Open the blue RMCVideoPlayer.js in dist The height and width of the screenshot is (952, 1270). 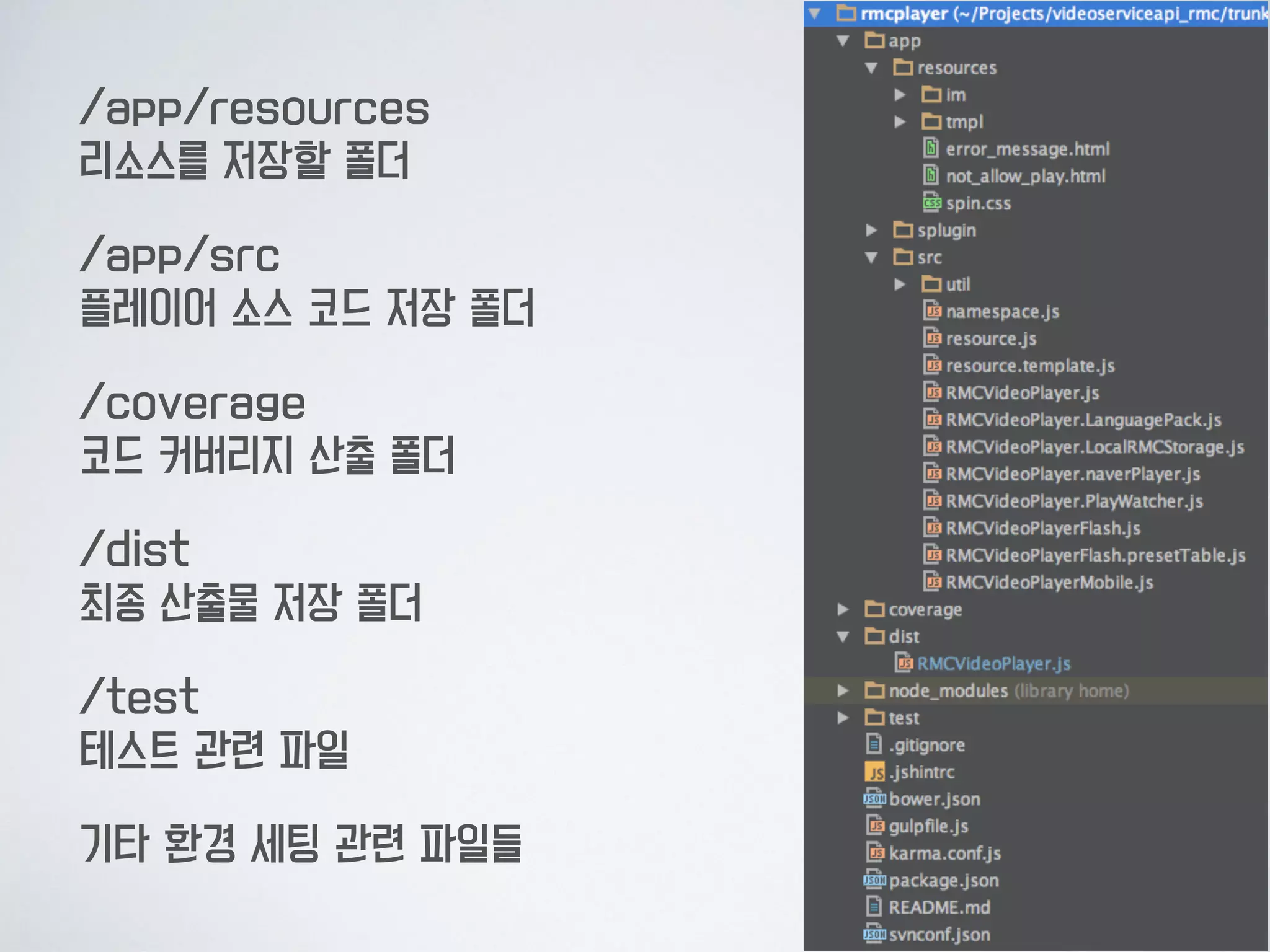[x=993, y=664]
